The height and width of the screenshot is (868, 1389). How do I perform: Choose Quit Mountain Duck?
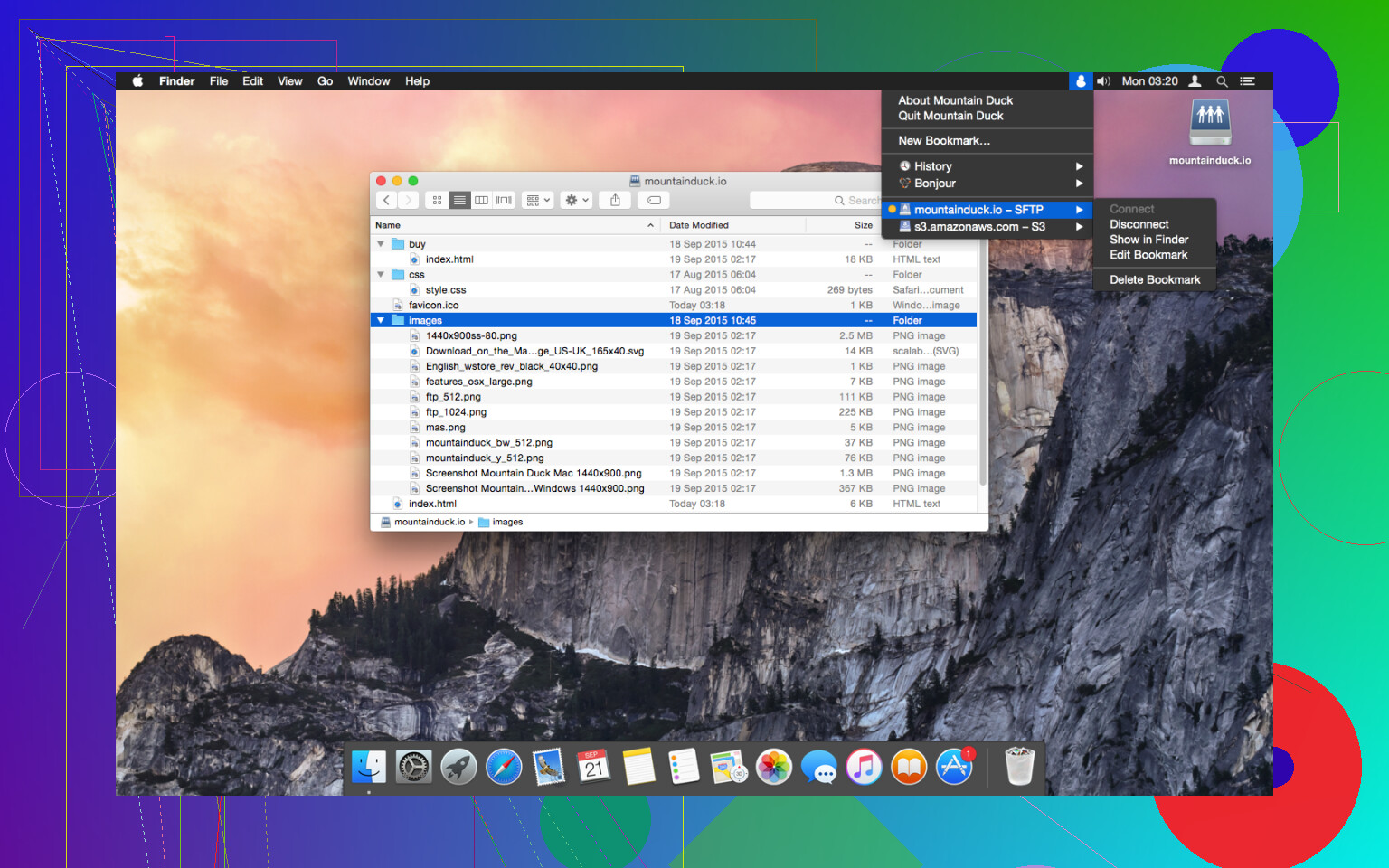950,116
